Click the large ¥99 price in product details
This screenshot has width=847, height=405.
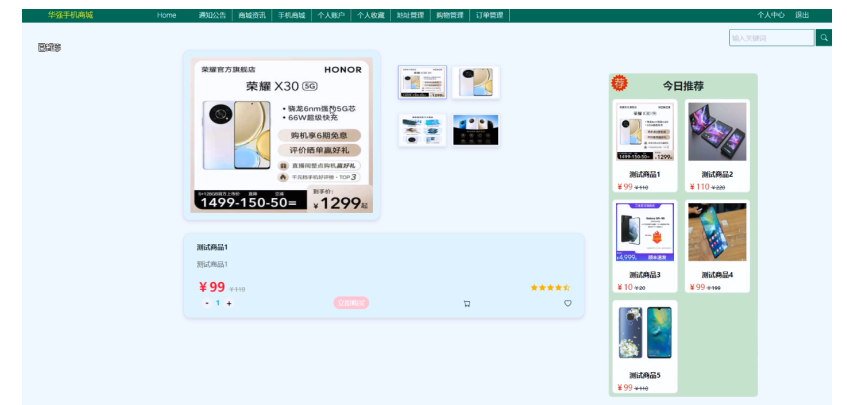212,287
